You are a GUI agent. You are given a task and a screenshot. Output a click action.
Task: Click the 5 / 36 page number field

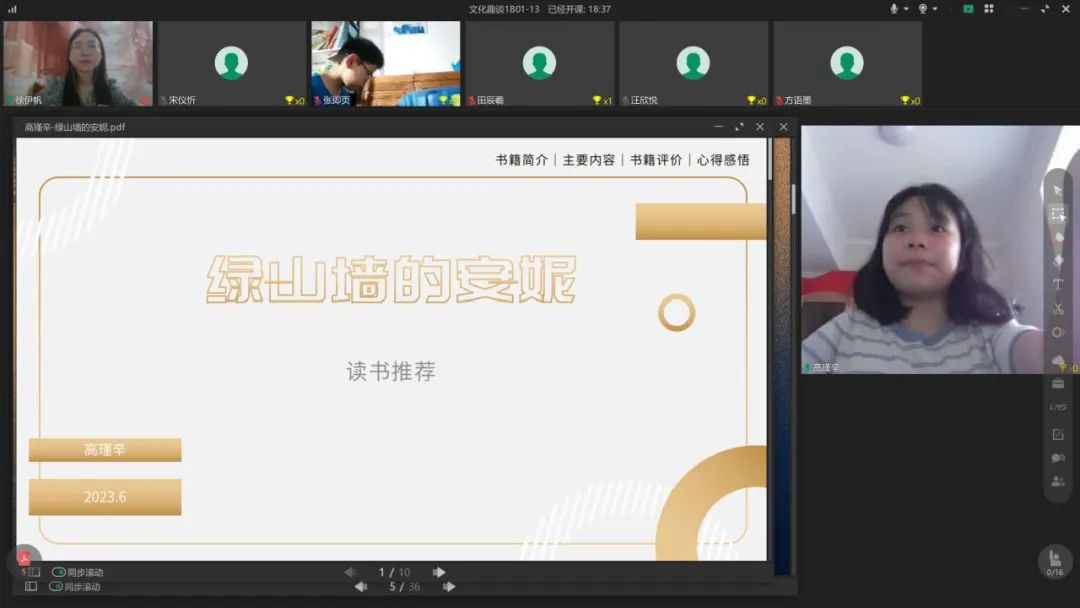[x=404, y=587]
